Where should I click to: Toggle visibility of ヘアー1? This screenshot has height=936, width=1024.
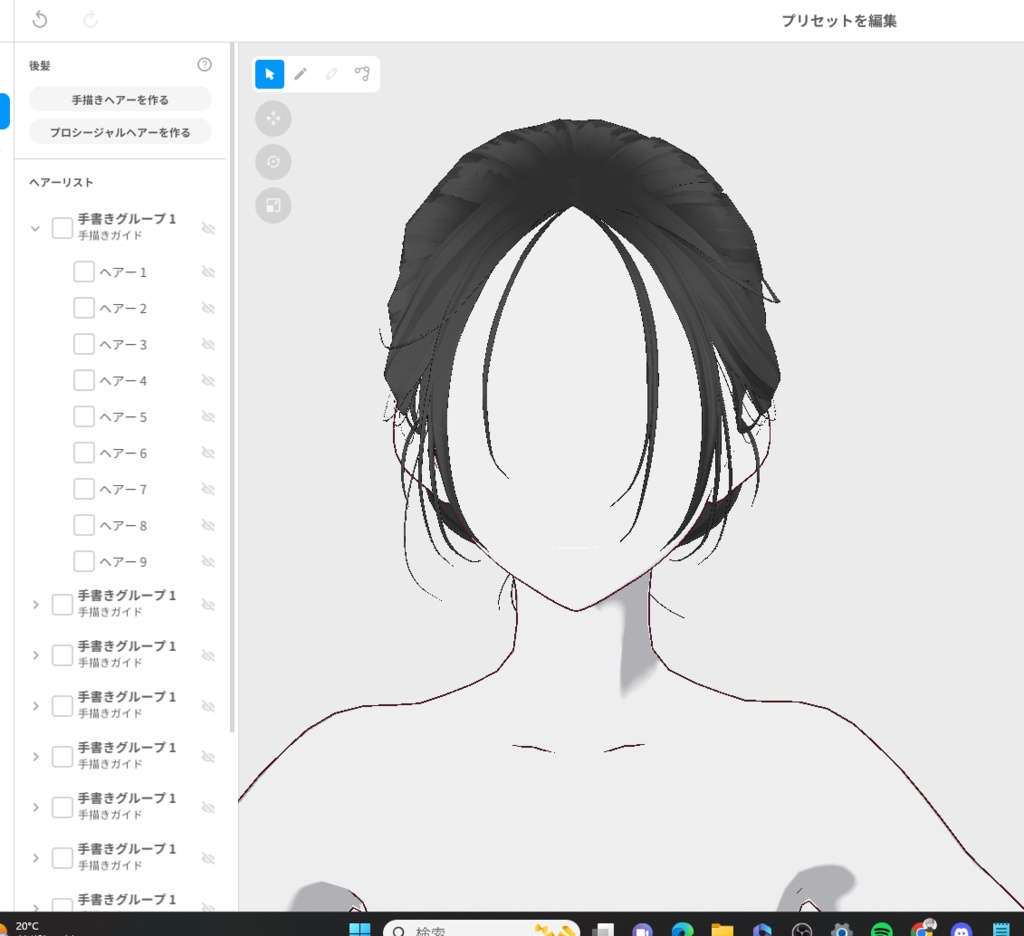[x=208, y=271]
